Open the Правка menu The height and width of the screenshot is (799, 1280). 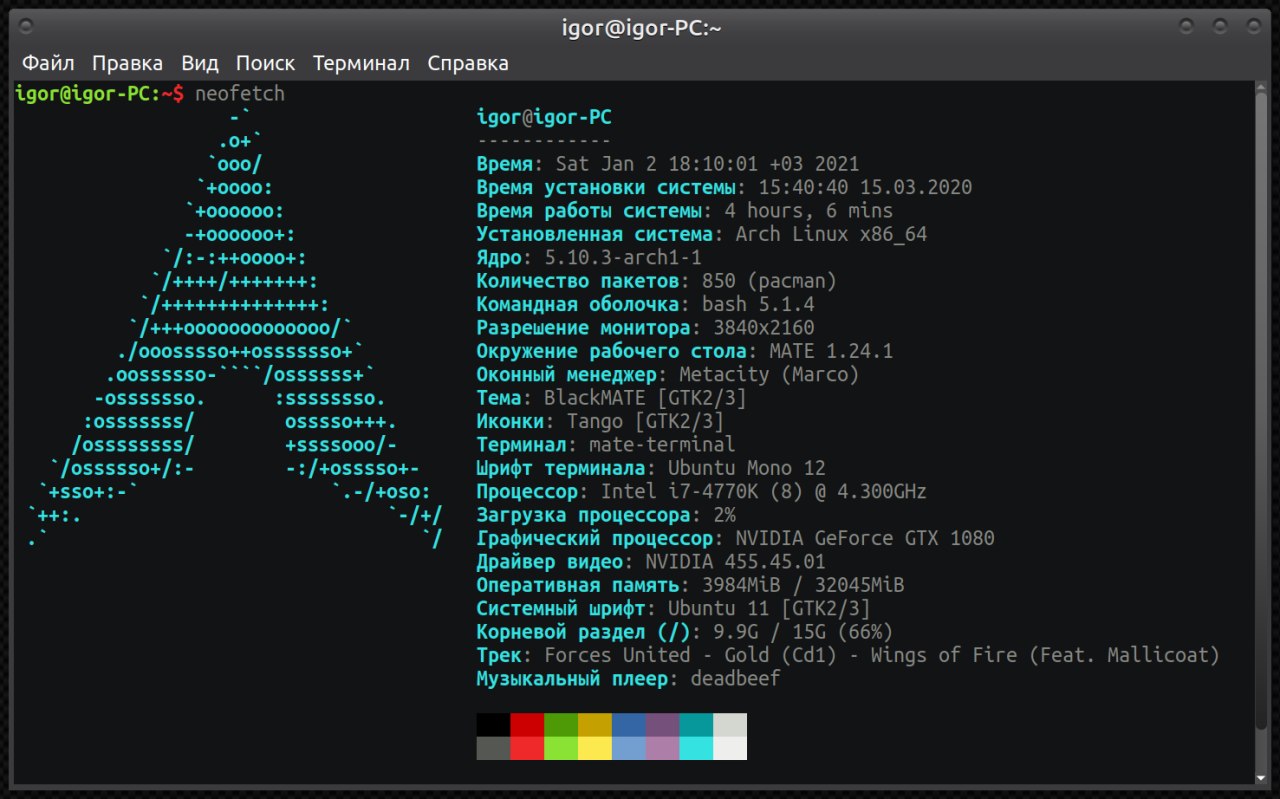click(128, 64)
